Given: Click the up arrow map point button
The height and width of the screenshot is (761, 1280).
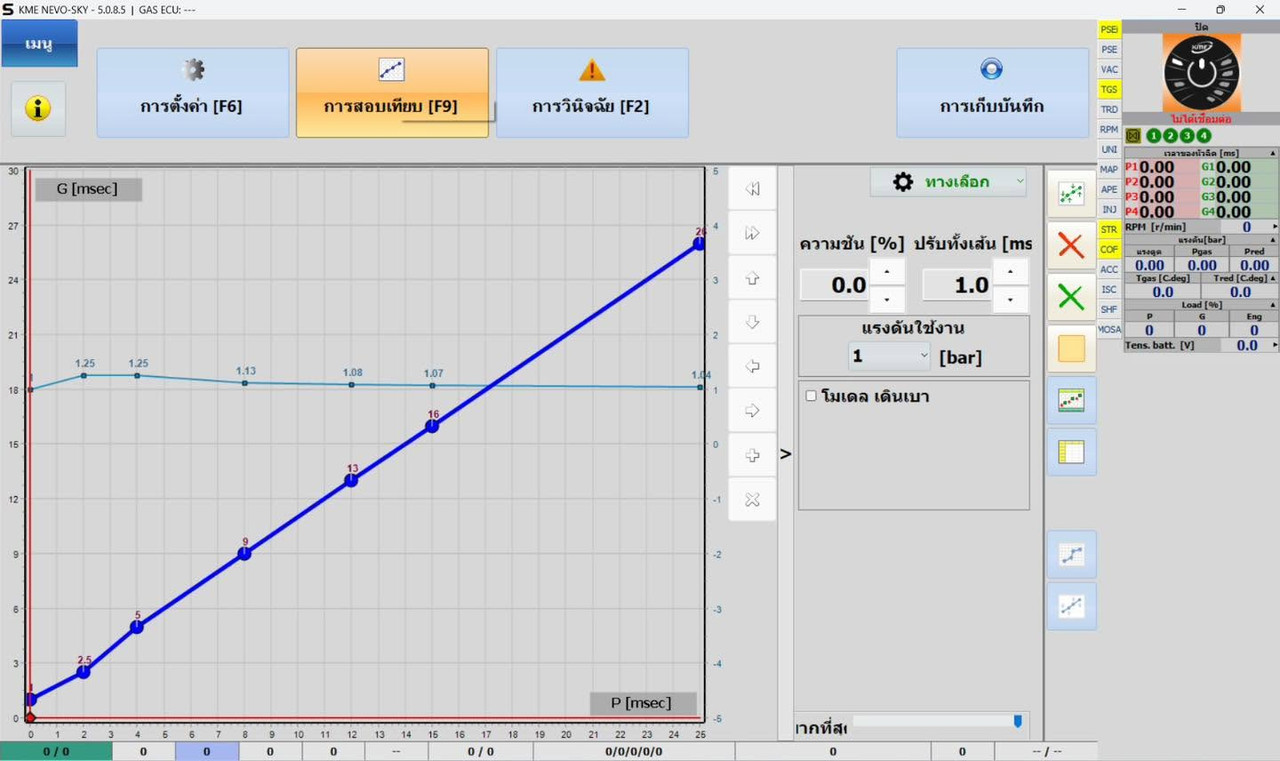Looking at the screenshot, I should [753, 278].
